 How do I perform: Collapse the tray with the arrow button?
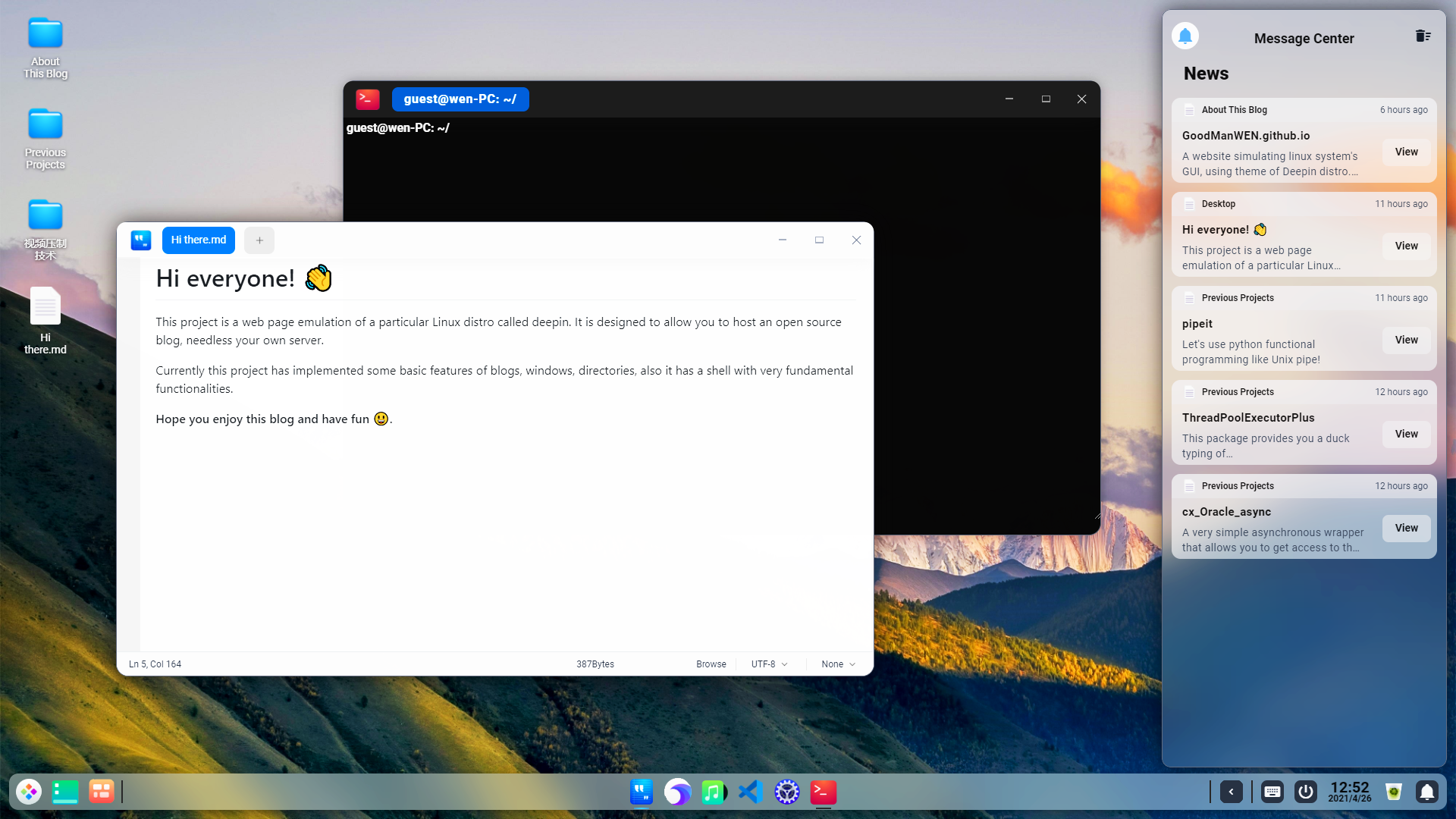pyautogui.click(x=1231, y=792)
